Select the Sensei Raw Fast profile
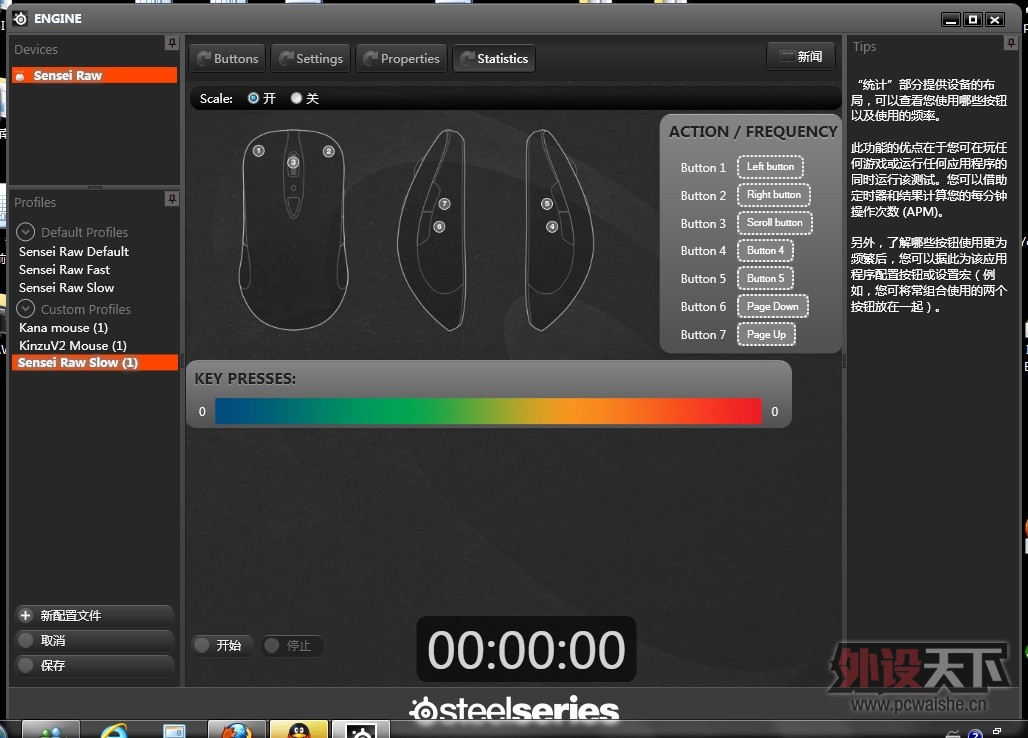This screenshot has width=1028, height=738. pos(64,269)
